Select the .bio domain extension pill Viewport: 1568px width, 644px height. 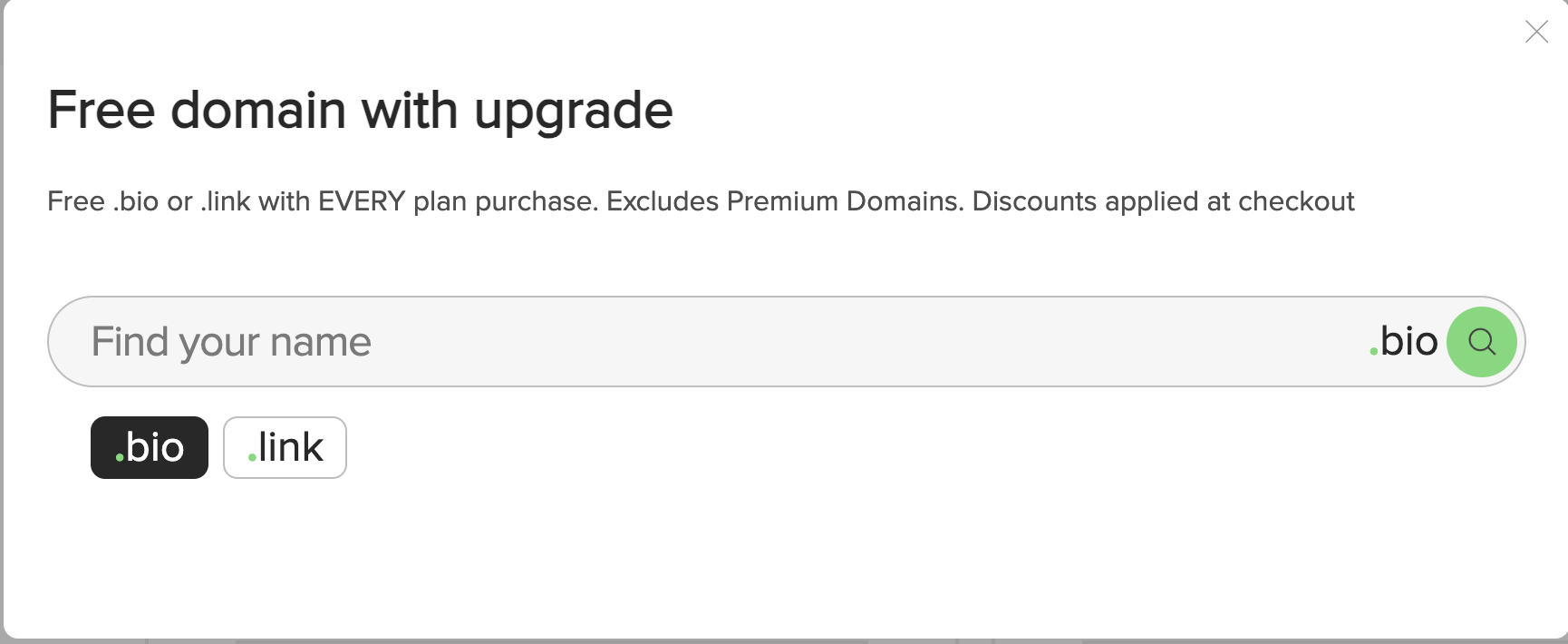(150, 447)
